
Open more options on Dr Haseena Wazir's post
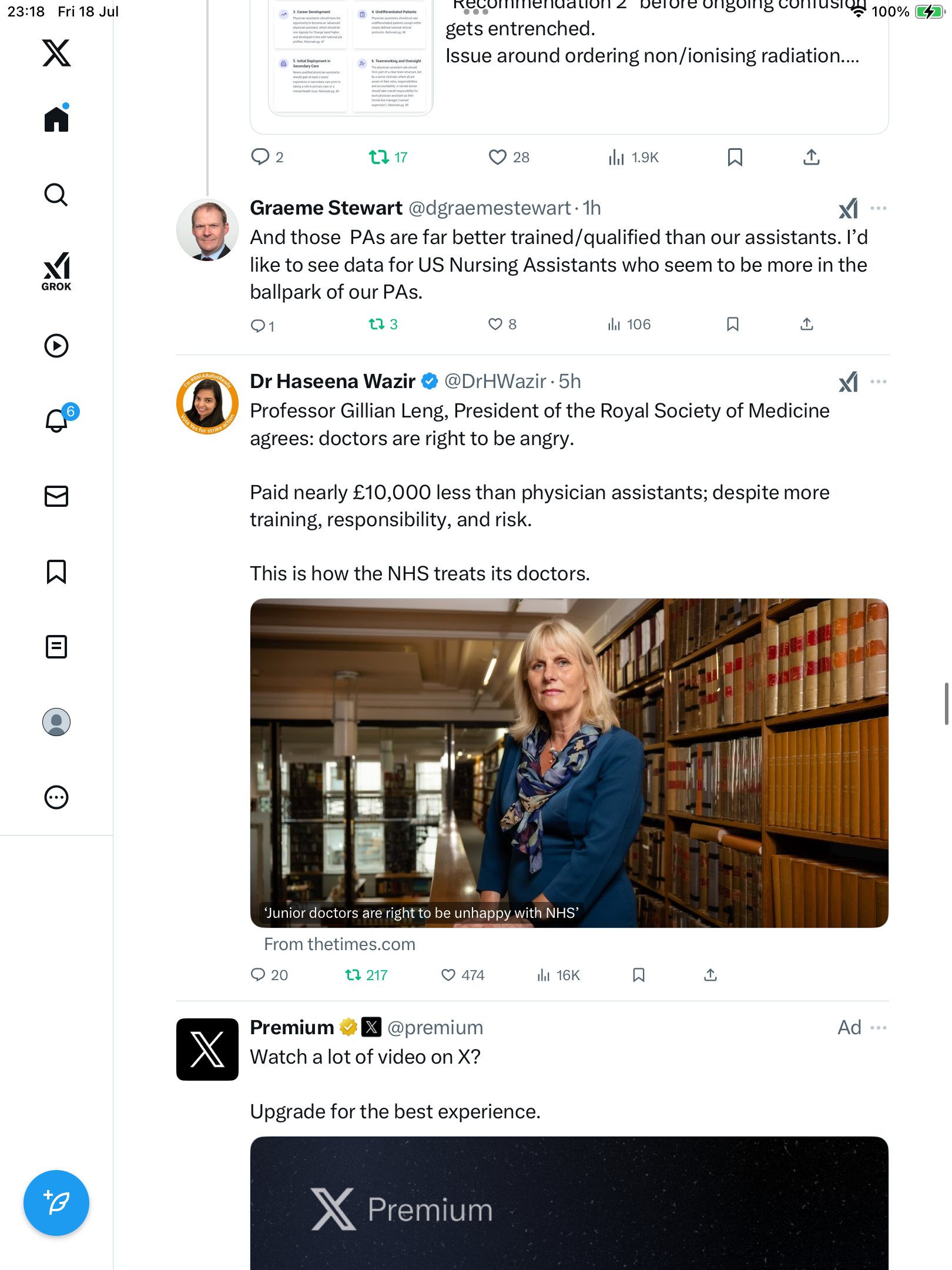pyautogui.click(x=879, y=382)
